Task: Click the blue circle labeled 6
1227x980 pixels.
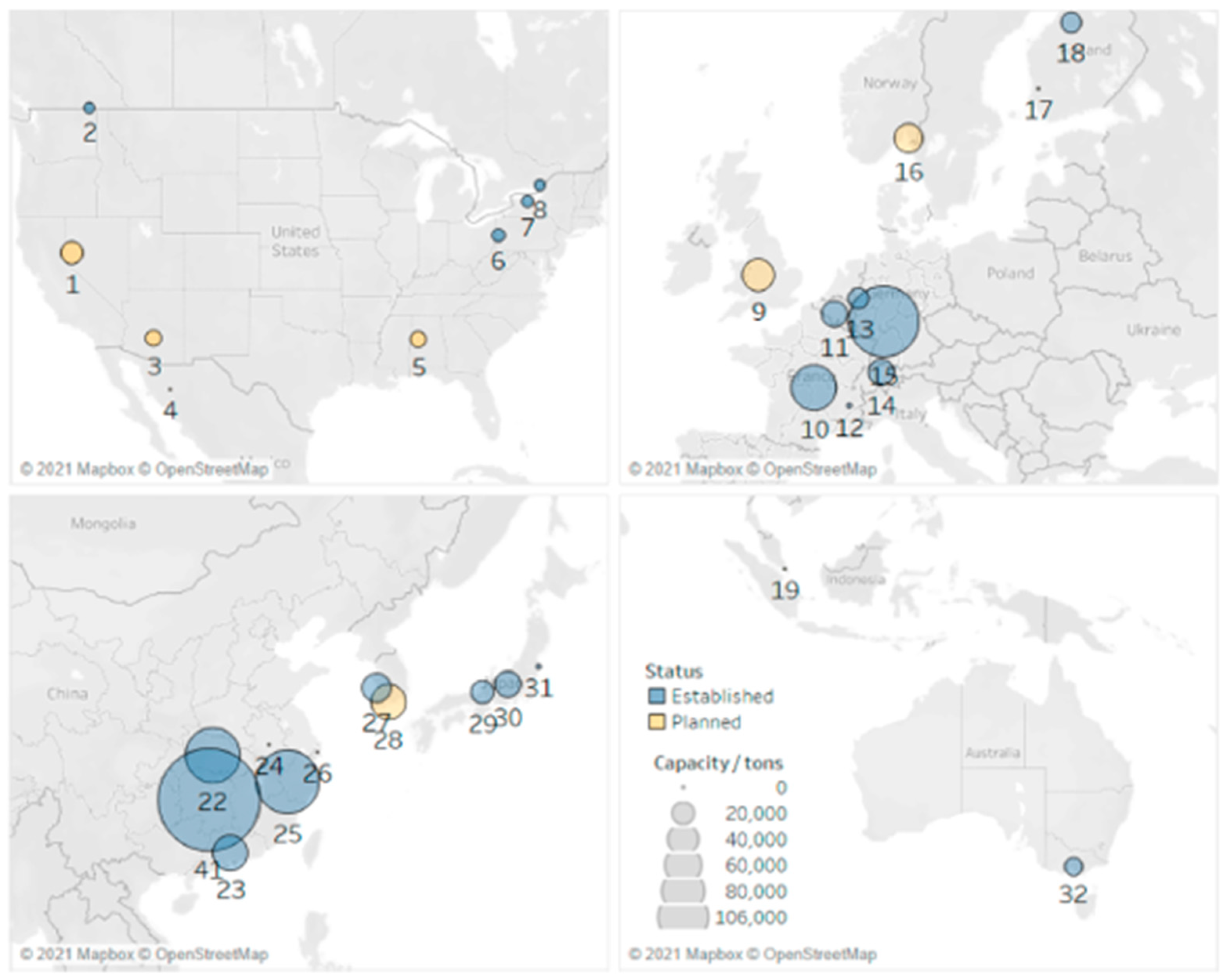Action: coord(498,235)
